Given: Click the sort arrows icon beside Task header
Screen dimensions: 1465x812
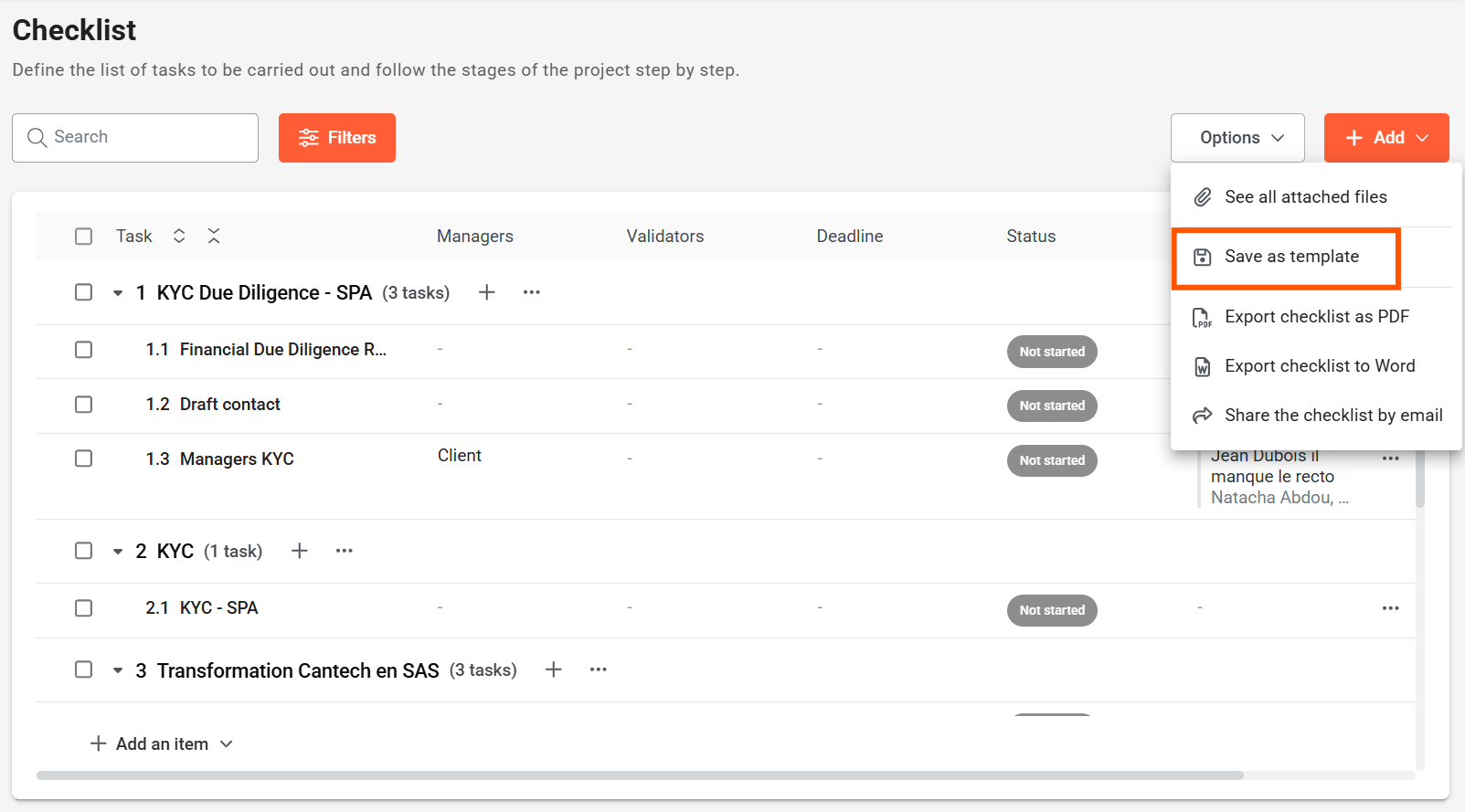Looking at the screenshot, I should point(179,236).
